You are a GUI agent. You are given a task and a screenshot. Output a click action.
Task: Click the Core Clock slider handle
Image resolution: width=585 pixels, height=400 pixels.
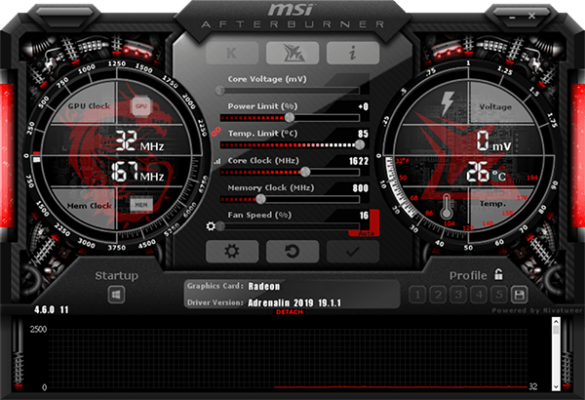(305, 172)
